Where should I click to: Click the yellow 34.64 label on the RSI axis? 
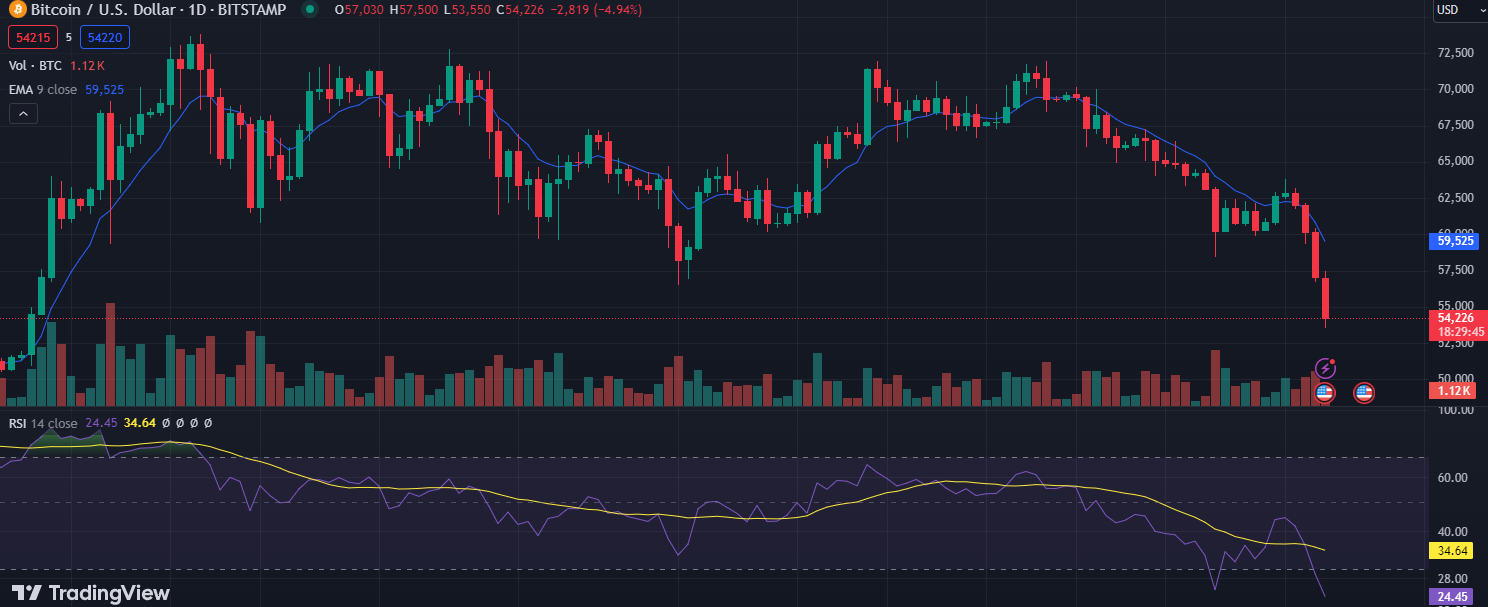pyautogui.click(x=1452, y=551)
